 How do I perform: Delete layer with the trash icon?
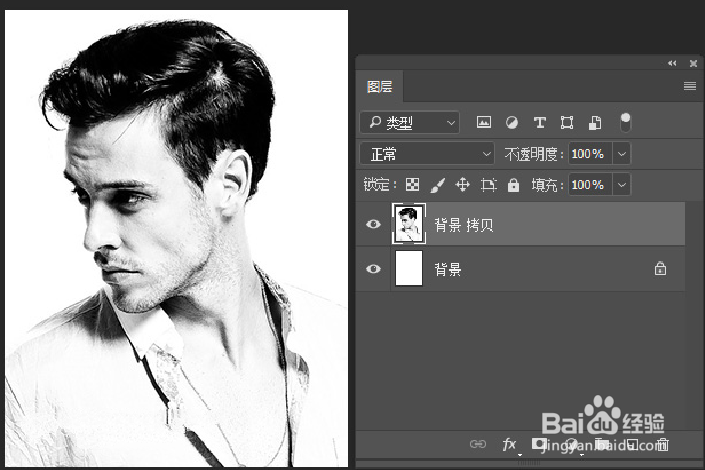(x=663, y=444)
